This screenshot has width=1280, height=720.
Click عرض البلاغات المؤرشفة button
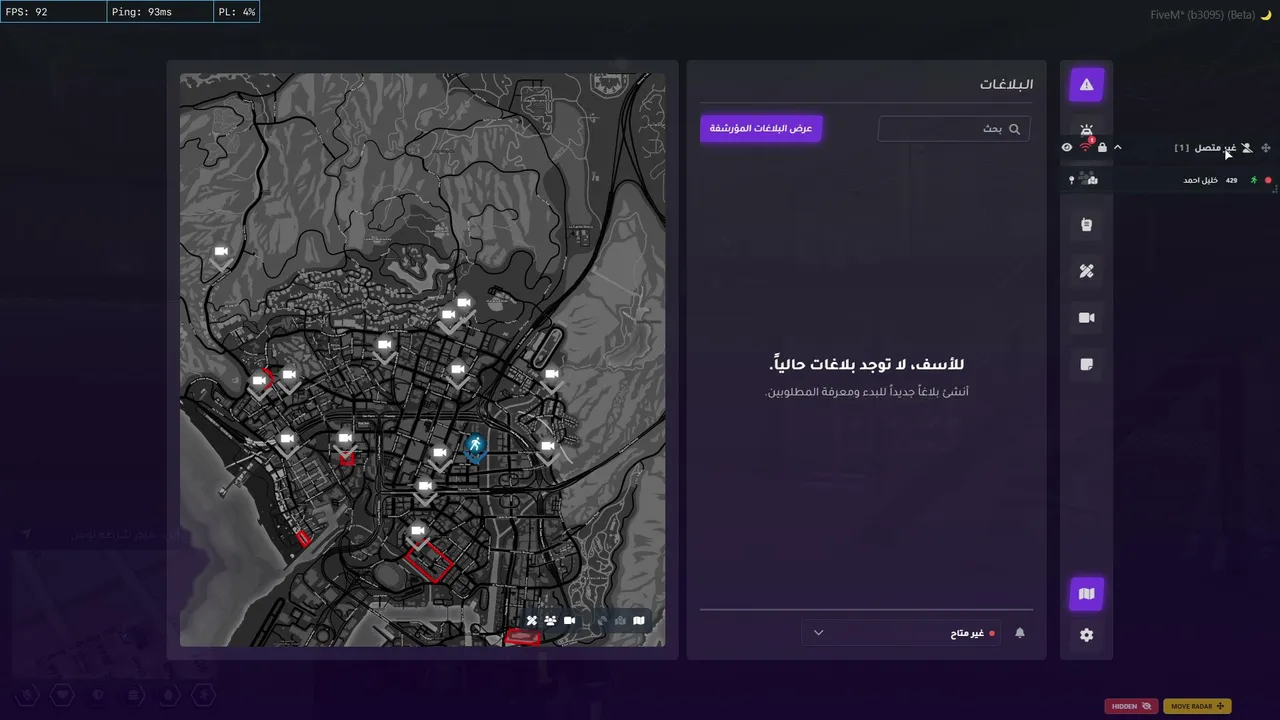tap(761, 128)
